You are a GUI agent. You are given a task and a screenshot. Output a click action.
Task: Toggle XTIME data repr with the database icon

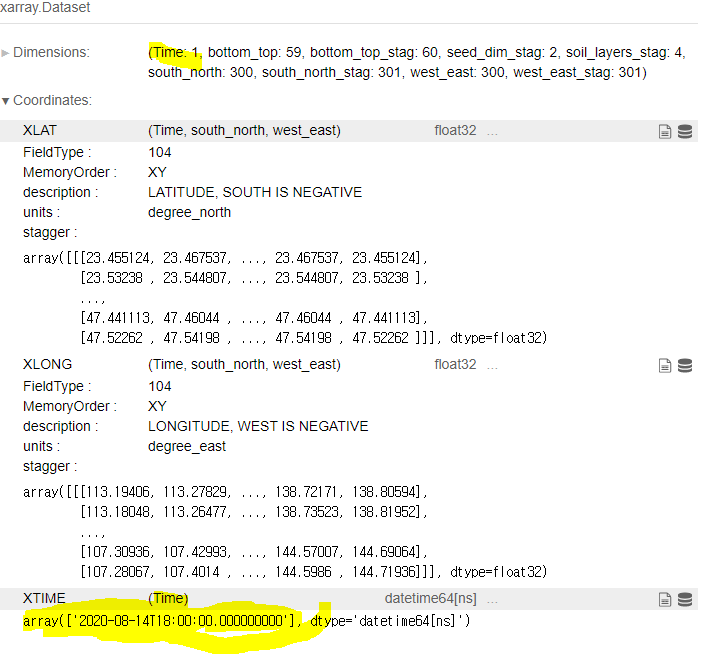click(685, 599)
